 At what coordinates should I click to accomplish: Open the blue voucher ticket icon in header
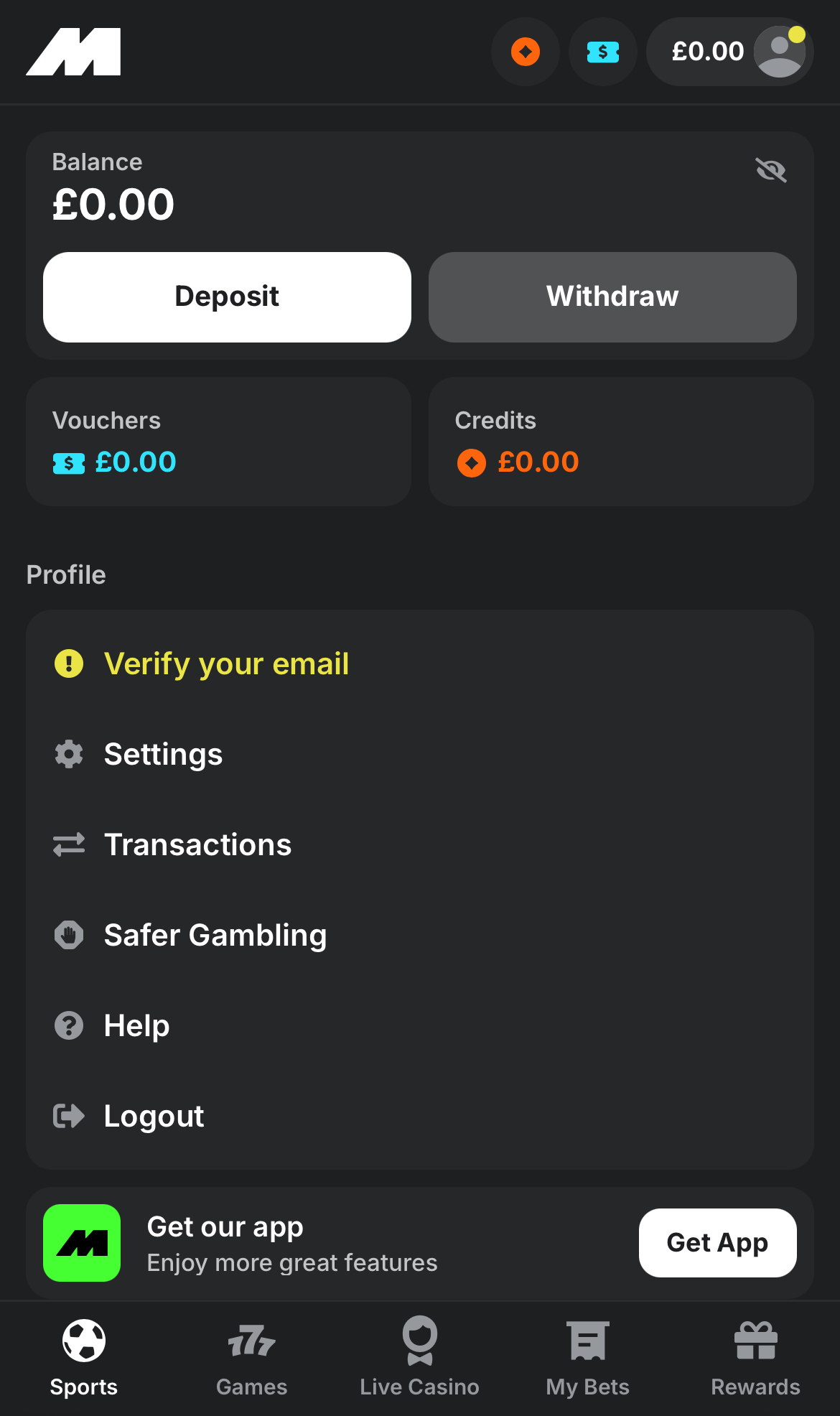tap(603, 52)
